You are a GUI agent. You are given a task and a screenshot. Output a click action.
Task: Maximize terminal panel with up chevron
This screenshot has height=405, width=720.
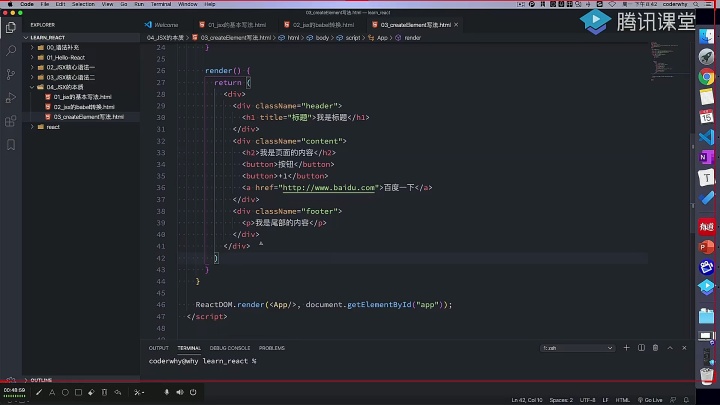670,348
